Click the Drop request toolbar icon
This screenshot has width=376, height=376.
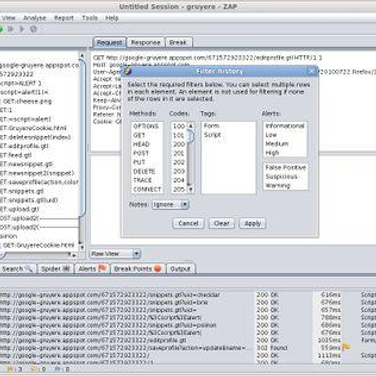point(33,29)
